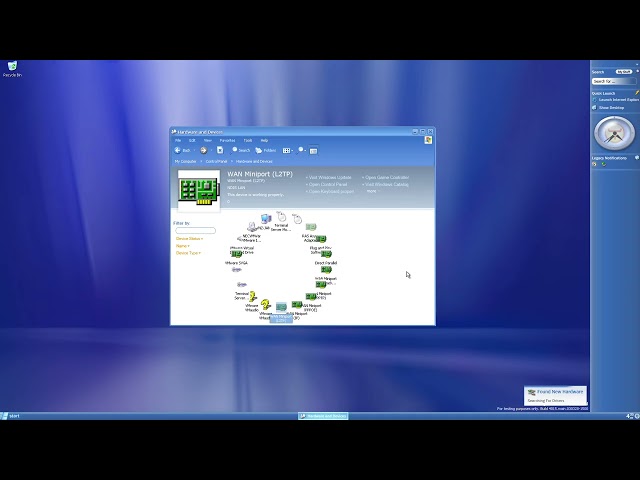Click second green Legacy Notifications icon
The height and width of the screenshot is (480, 640).
point(603,164)
